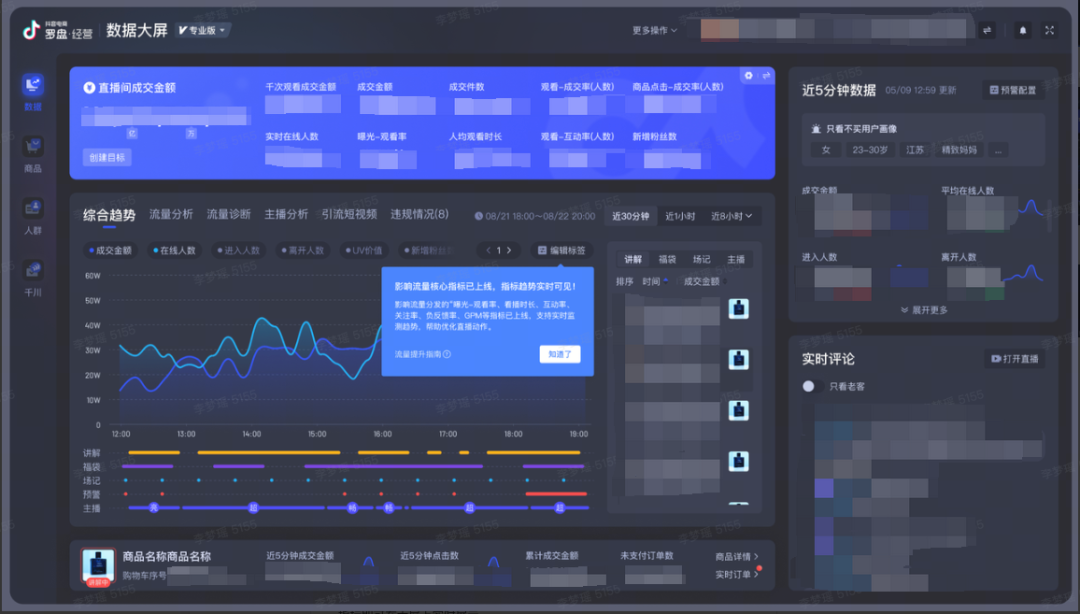The height and width of the screenshot is (614, 1080).
Task: Click the 知道了 button in the tooltip
Action: 559,354
